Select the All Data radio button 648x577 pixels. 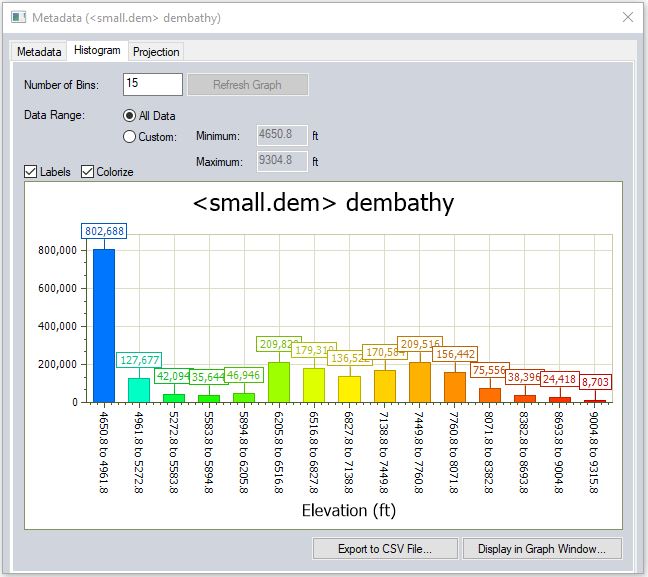[130, 116]
